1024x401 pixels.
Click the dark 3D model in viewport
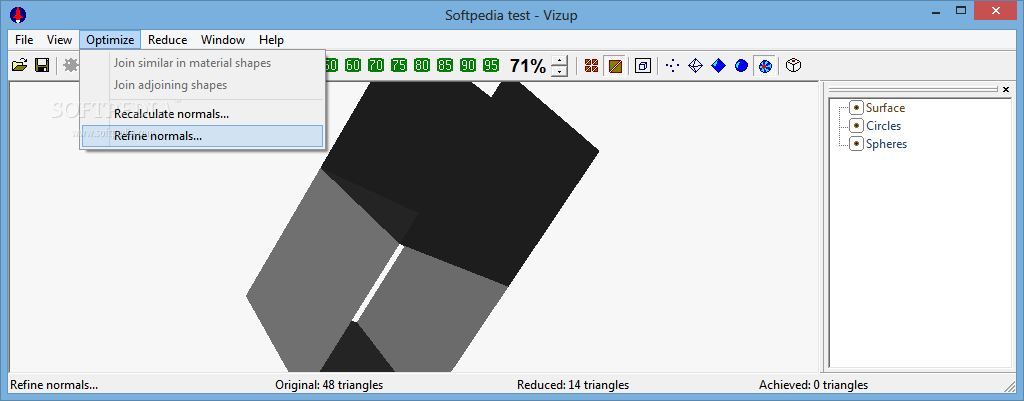pos(424,229)
